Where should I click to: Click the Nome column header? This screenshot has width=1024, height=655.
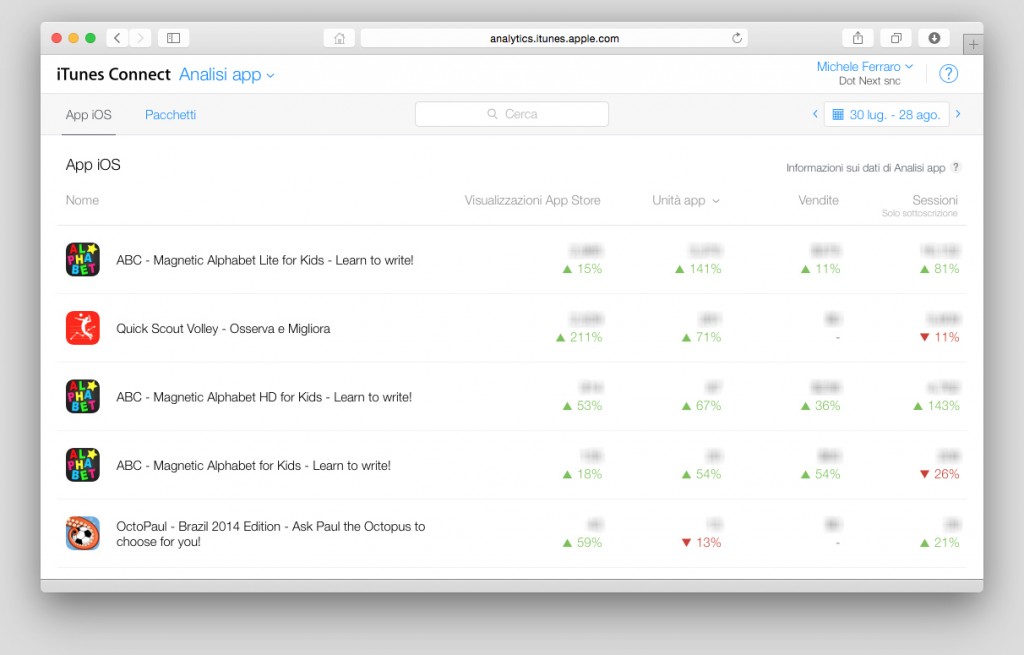tap(82, 200)
